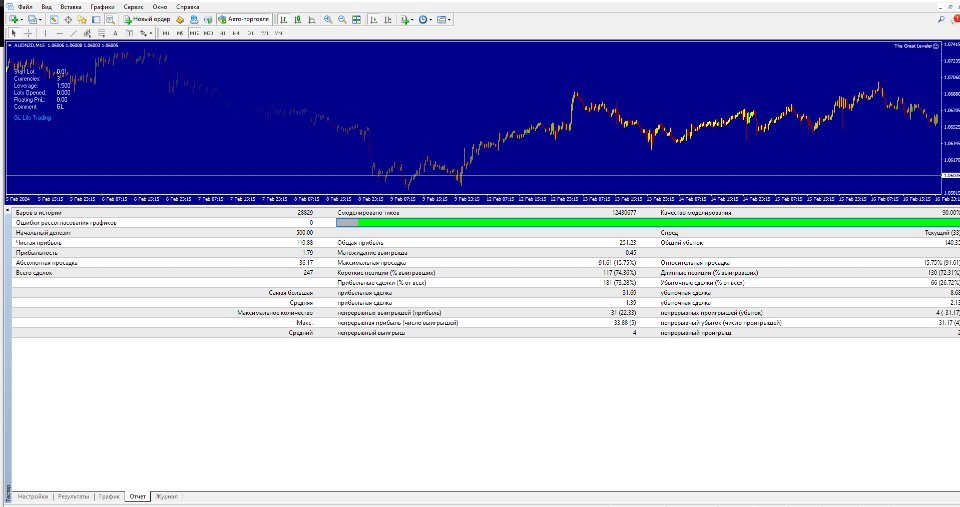Tile chart windows icon

coord(356,20)
